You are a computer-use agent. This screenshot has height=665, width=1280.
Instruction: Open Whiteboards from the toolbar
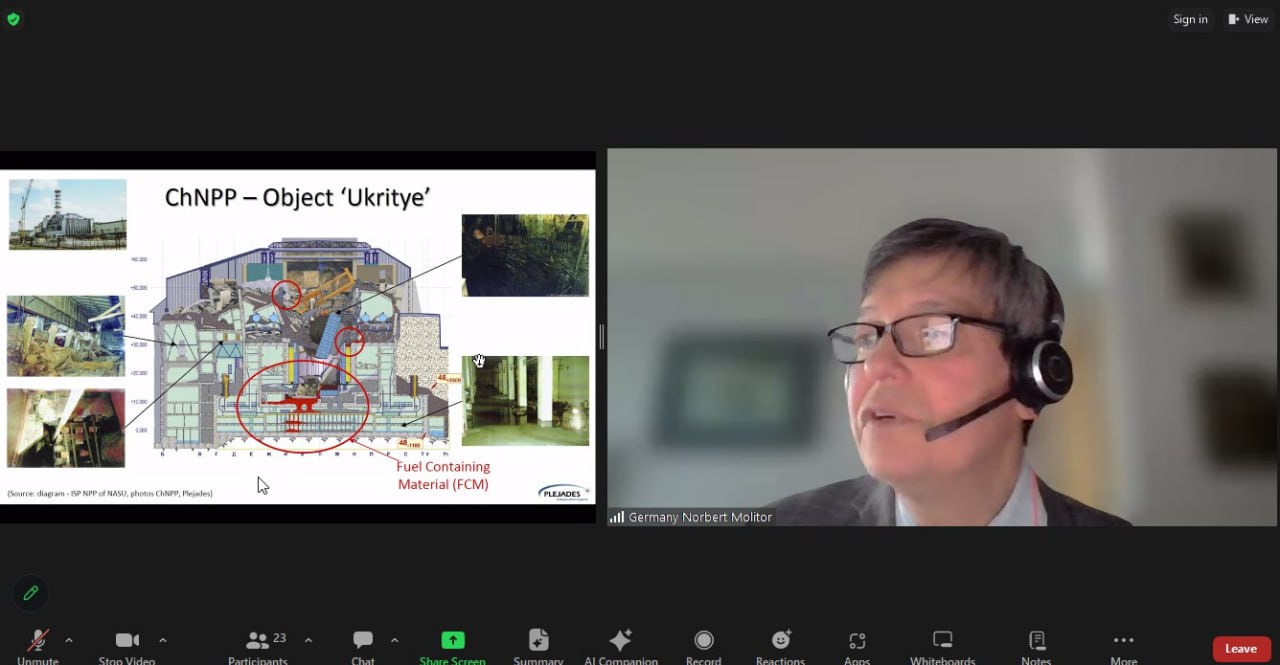[x=942, y=642]
